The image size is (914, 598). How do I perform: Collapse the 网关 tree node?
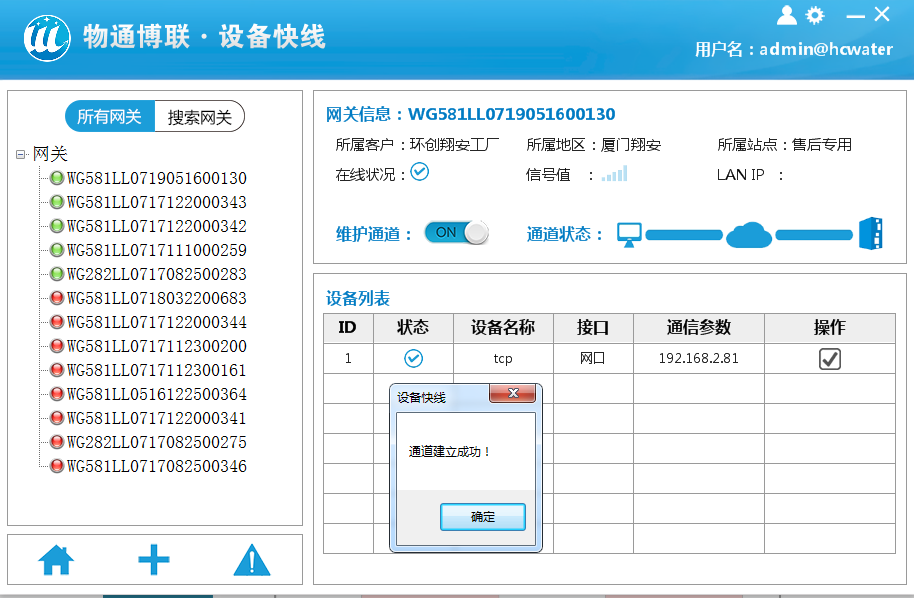20,154
